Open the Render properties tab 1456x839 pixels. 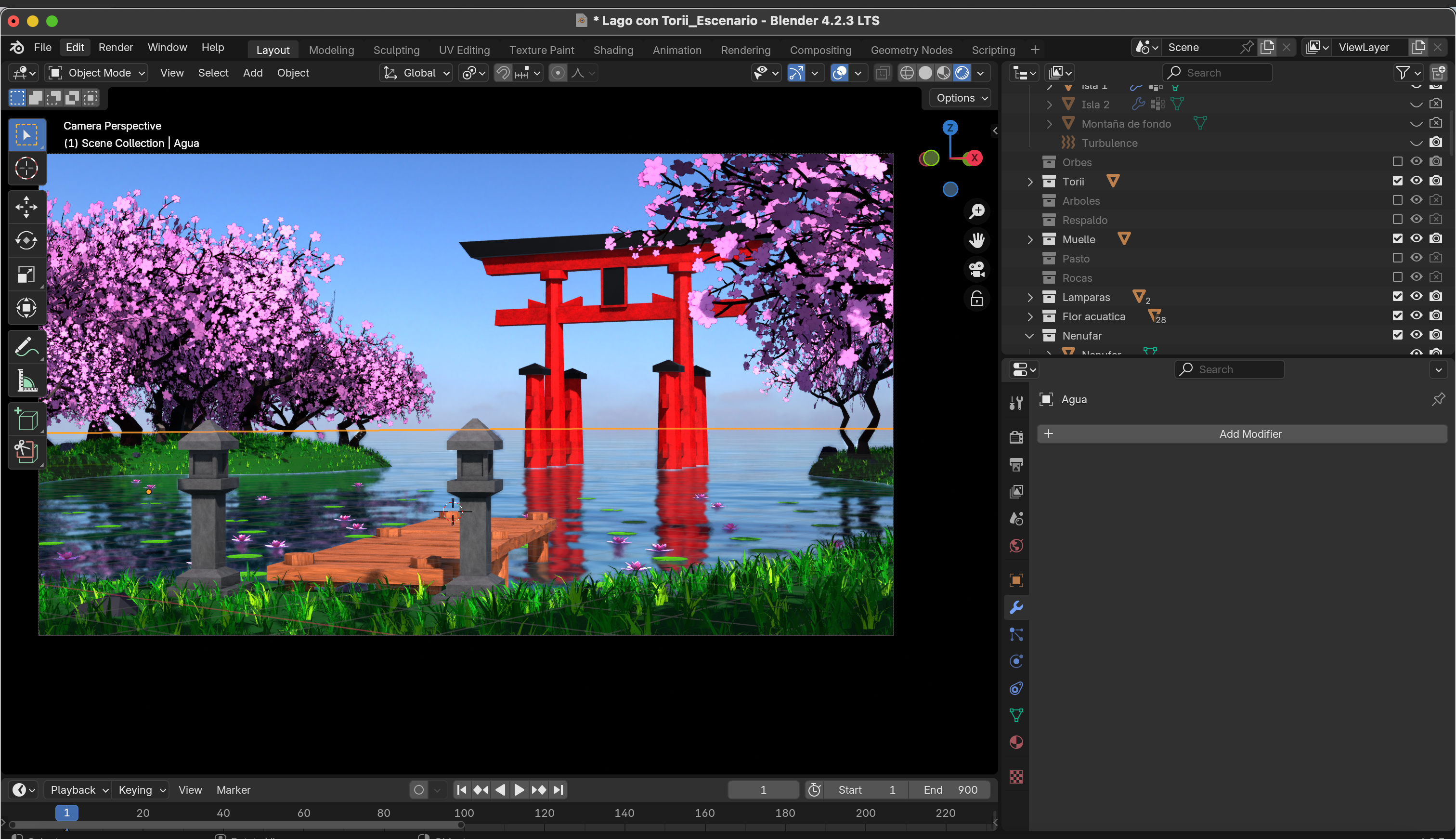pos(1016,437)
